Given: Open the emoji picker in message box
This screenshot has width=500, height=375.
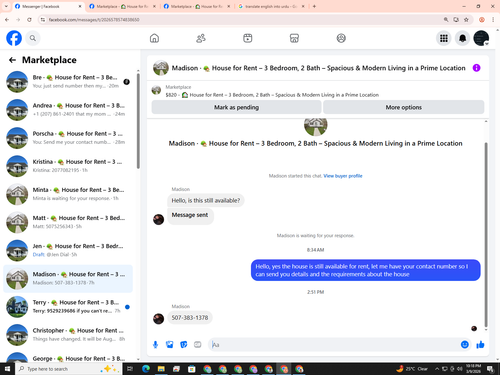Looking at the screenshot, I should point(465,345).
